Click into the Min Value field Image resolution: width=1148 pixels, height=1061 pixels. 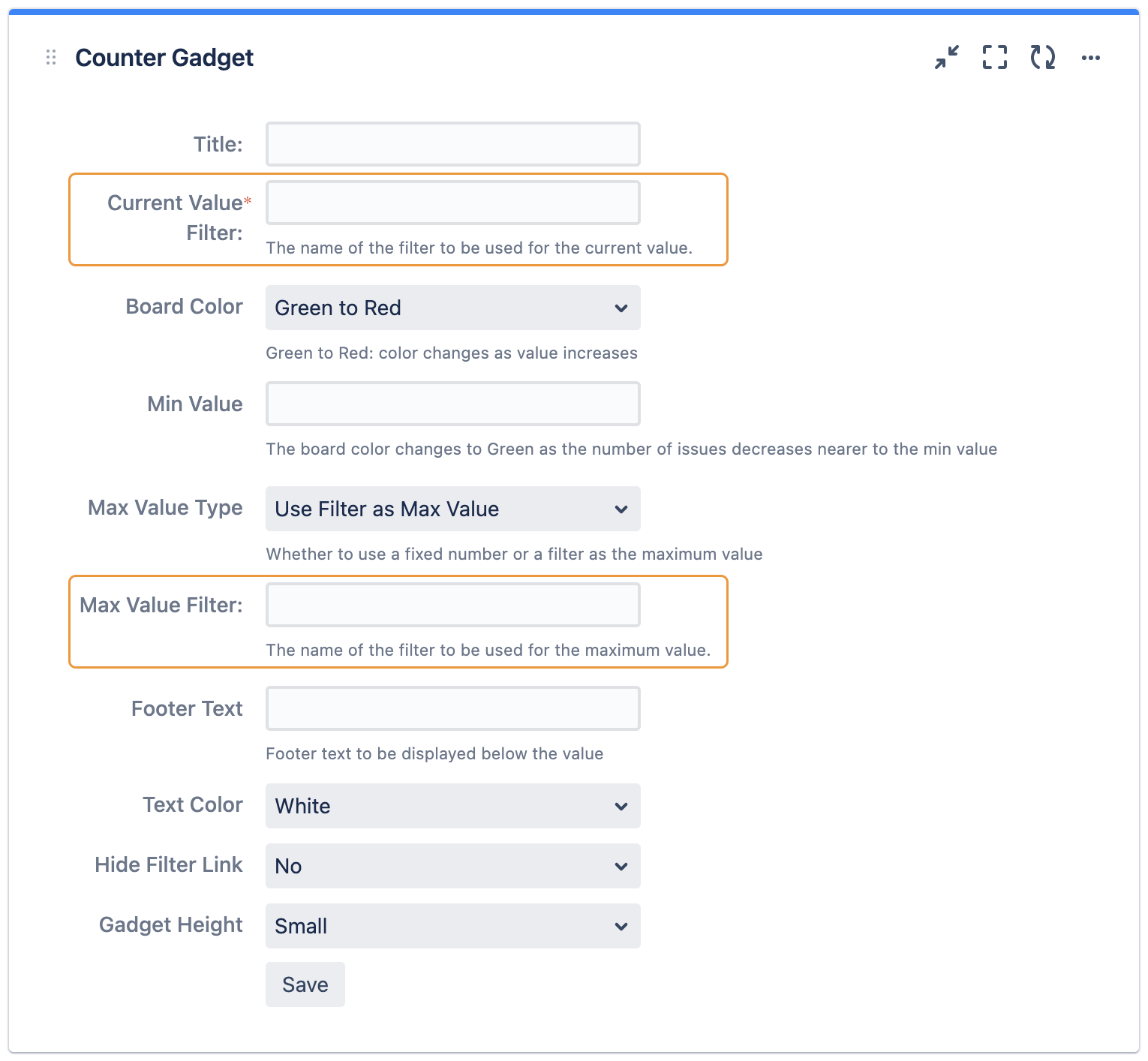(453, 404)
